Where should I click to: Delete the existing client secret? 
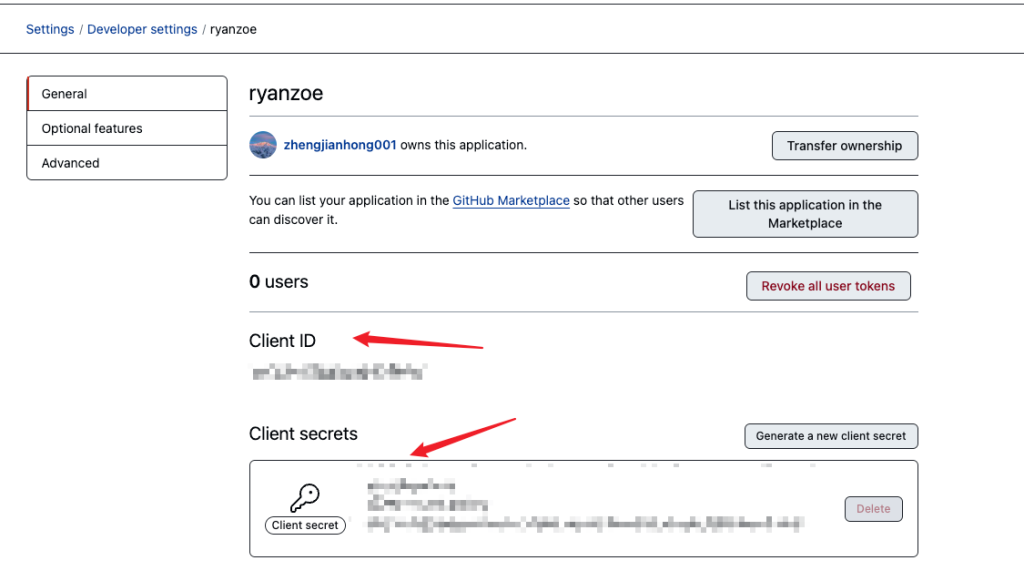873,509
